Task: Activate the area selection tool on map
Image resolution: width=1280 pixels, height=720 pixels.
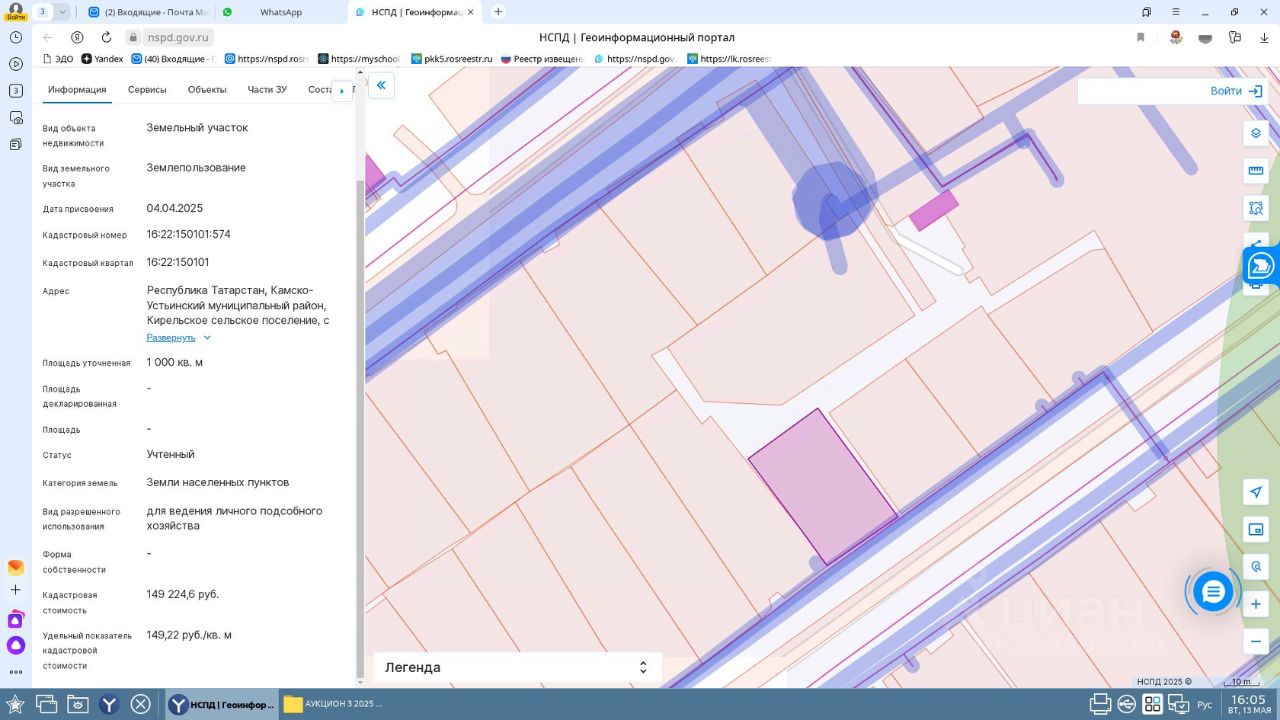Action: [1256, 209]
